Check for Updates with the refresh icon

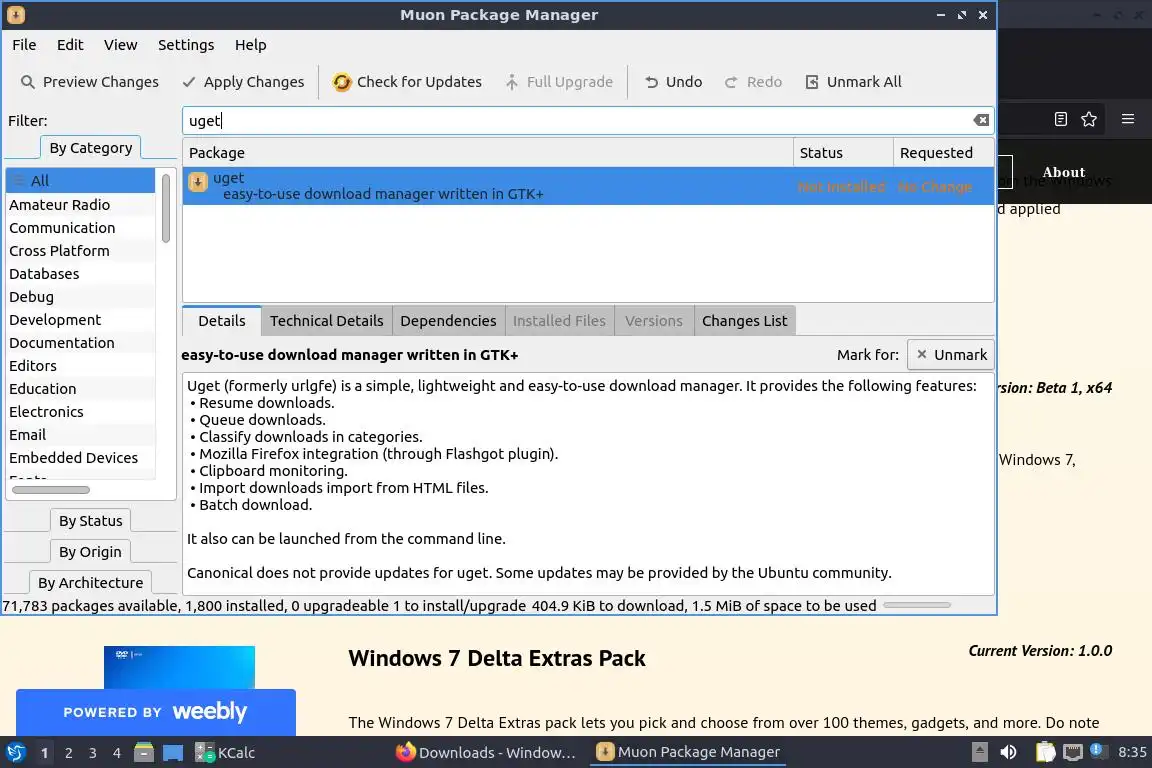click(407, 82)
